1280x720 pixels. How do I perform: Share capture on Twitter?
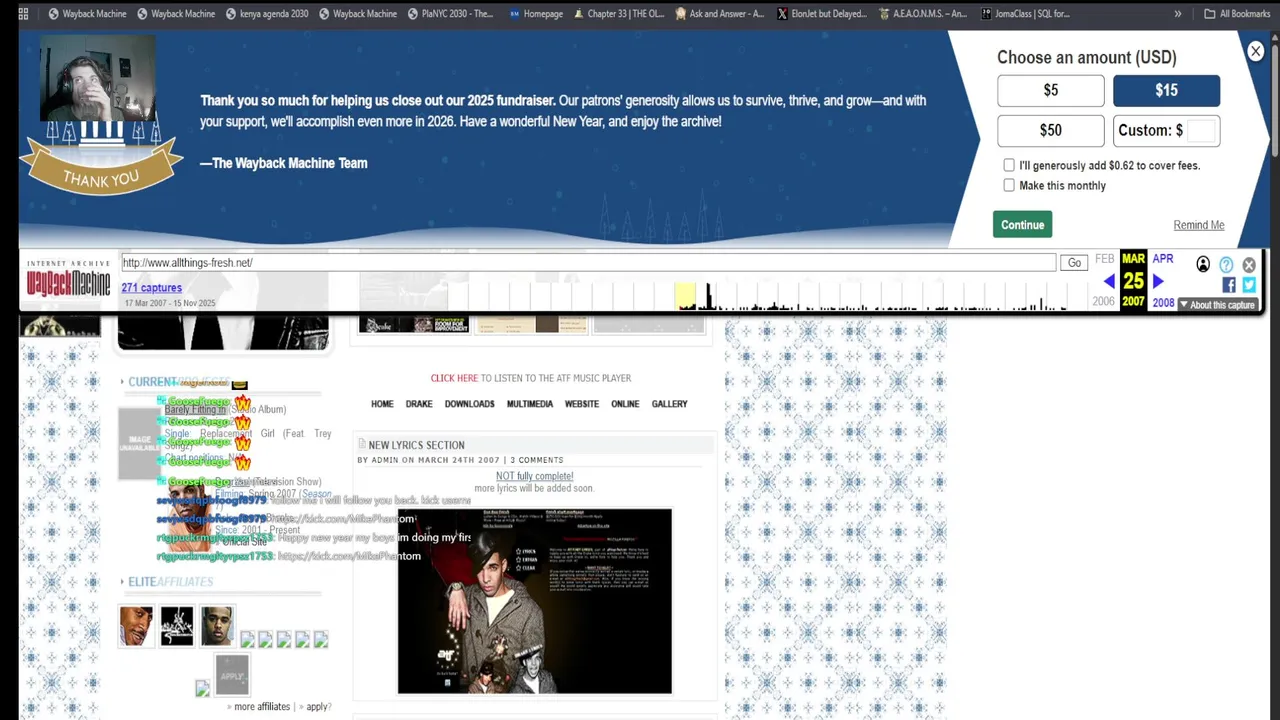pos(1249,285)
